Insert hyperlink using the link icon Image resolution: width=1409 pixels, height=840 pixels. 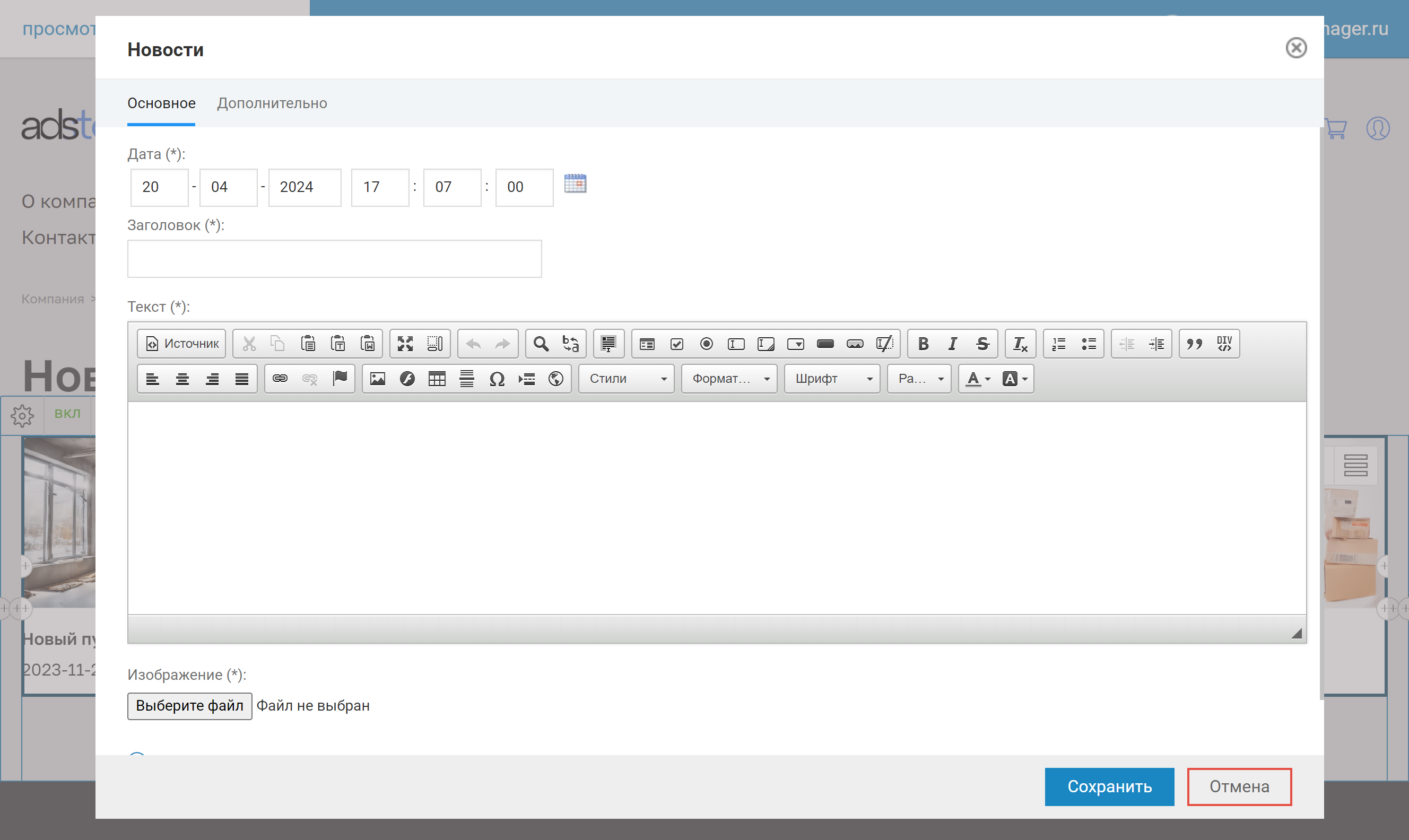[x=280, y=379]
